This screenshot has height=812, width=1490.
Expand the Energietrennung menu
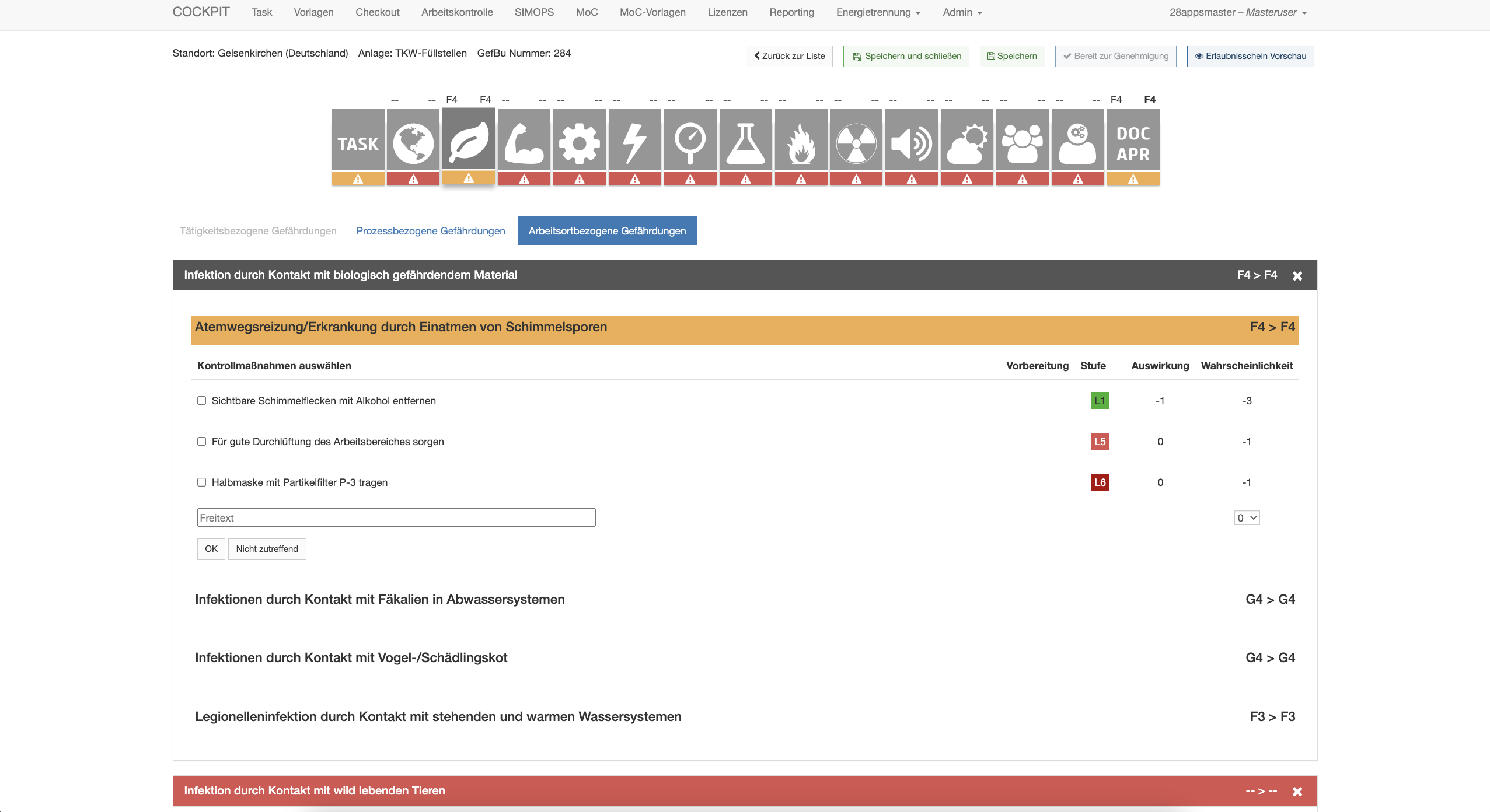pos(878,12)
